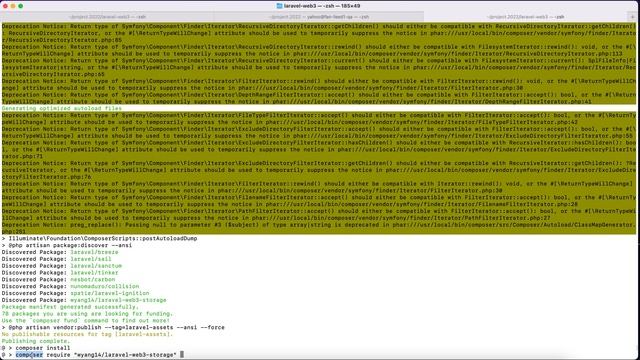This screenshot has height=360, width=640.
Task: Click the 'laravel/sail' package name
Action: point(91,259)
